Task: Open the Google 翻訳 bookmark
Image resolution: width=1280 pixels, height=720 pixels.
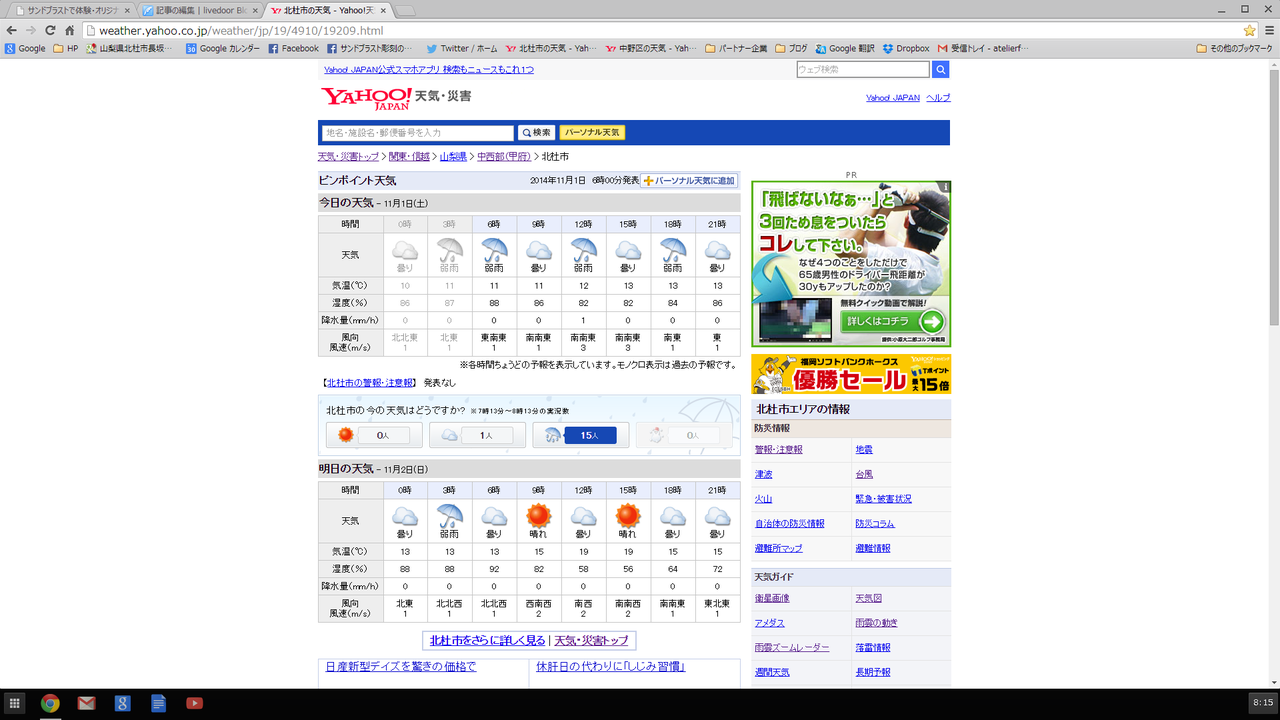Action: tap(845, 48)
